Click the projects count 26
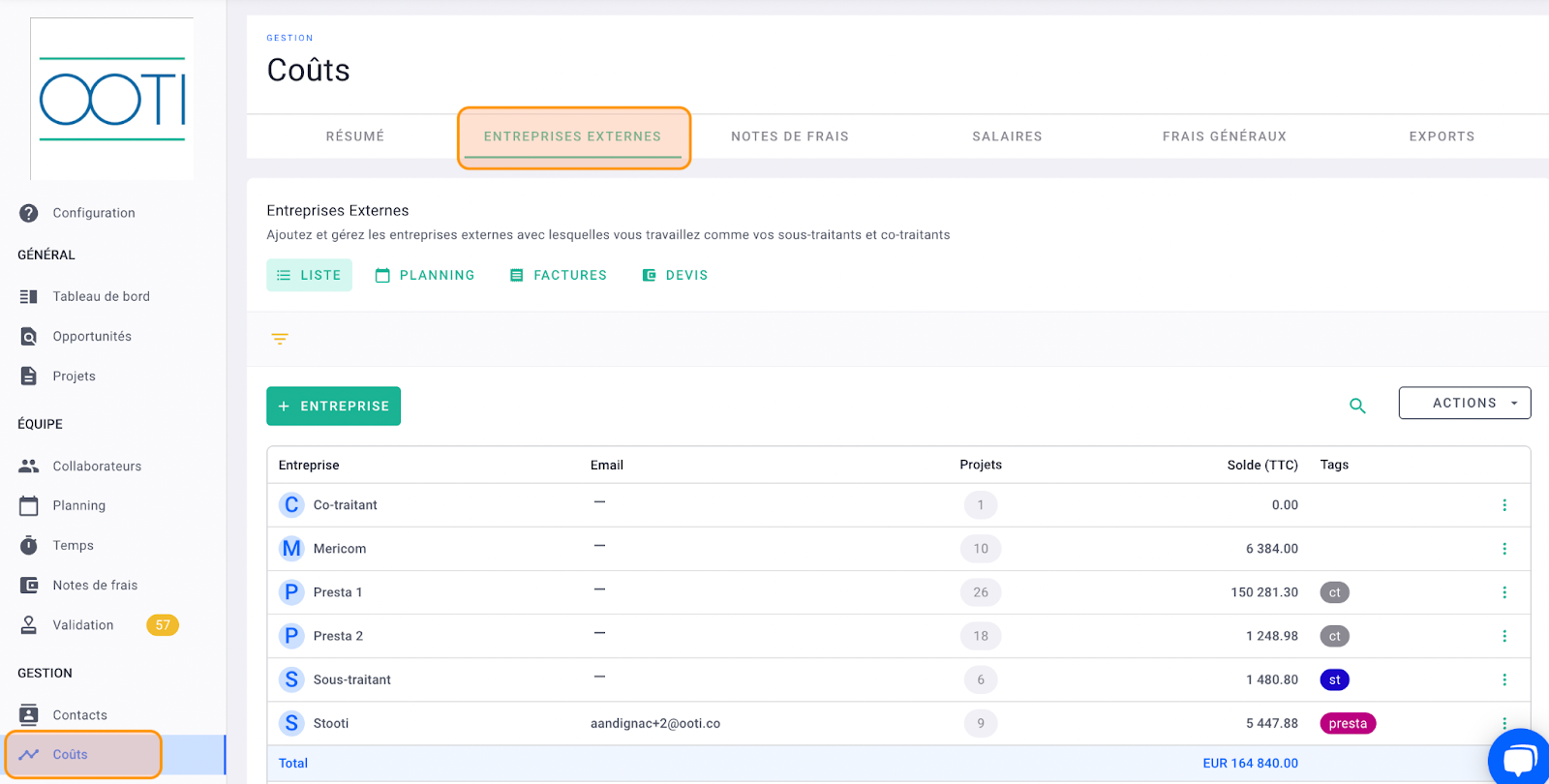 [981, 592]
